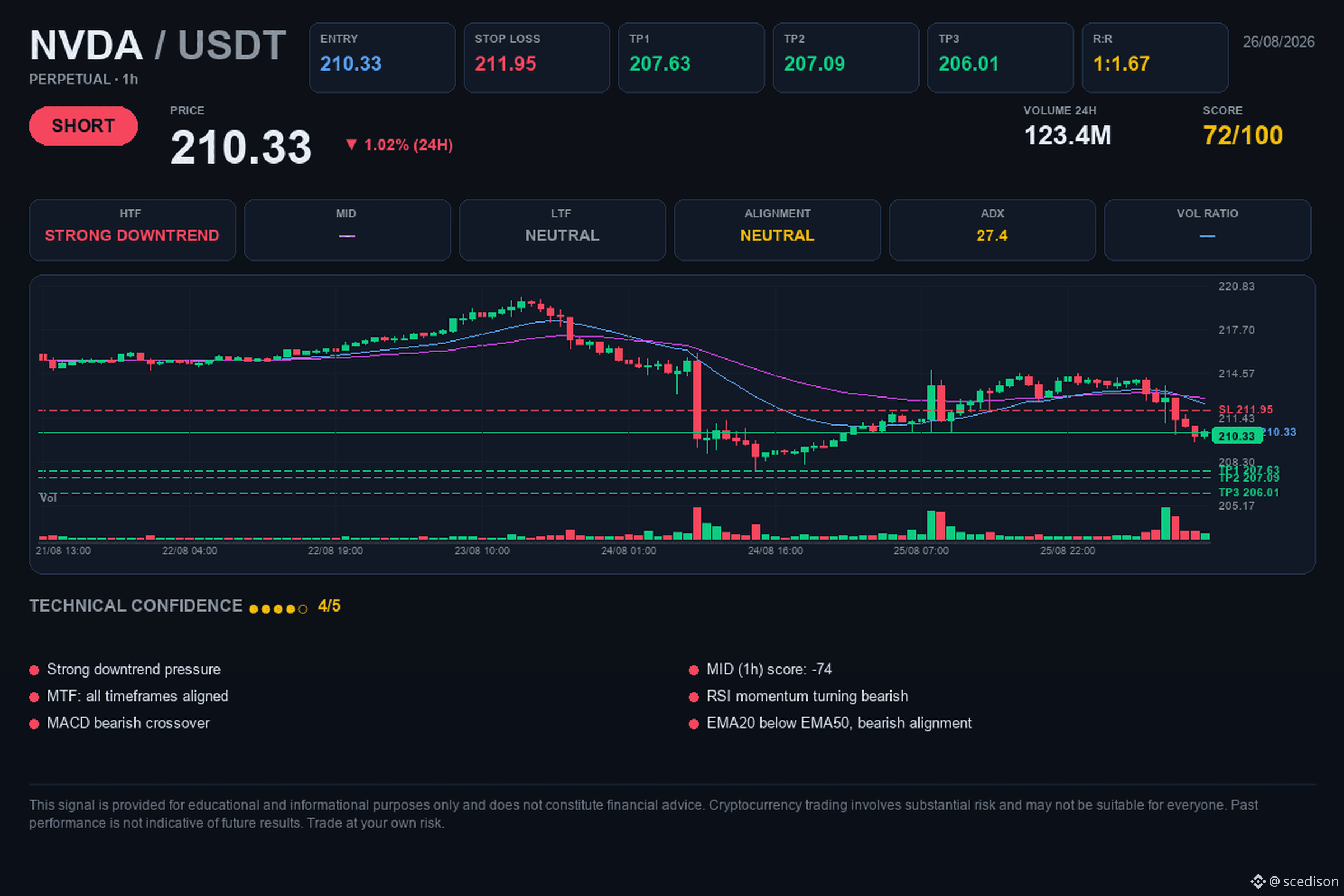Click the 22/08 19:00 time axis label
This screenshot has width=1344, height=896.
(335, 551)
